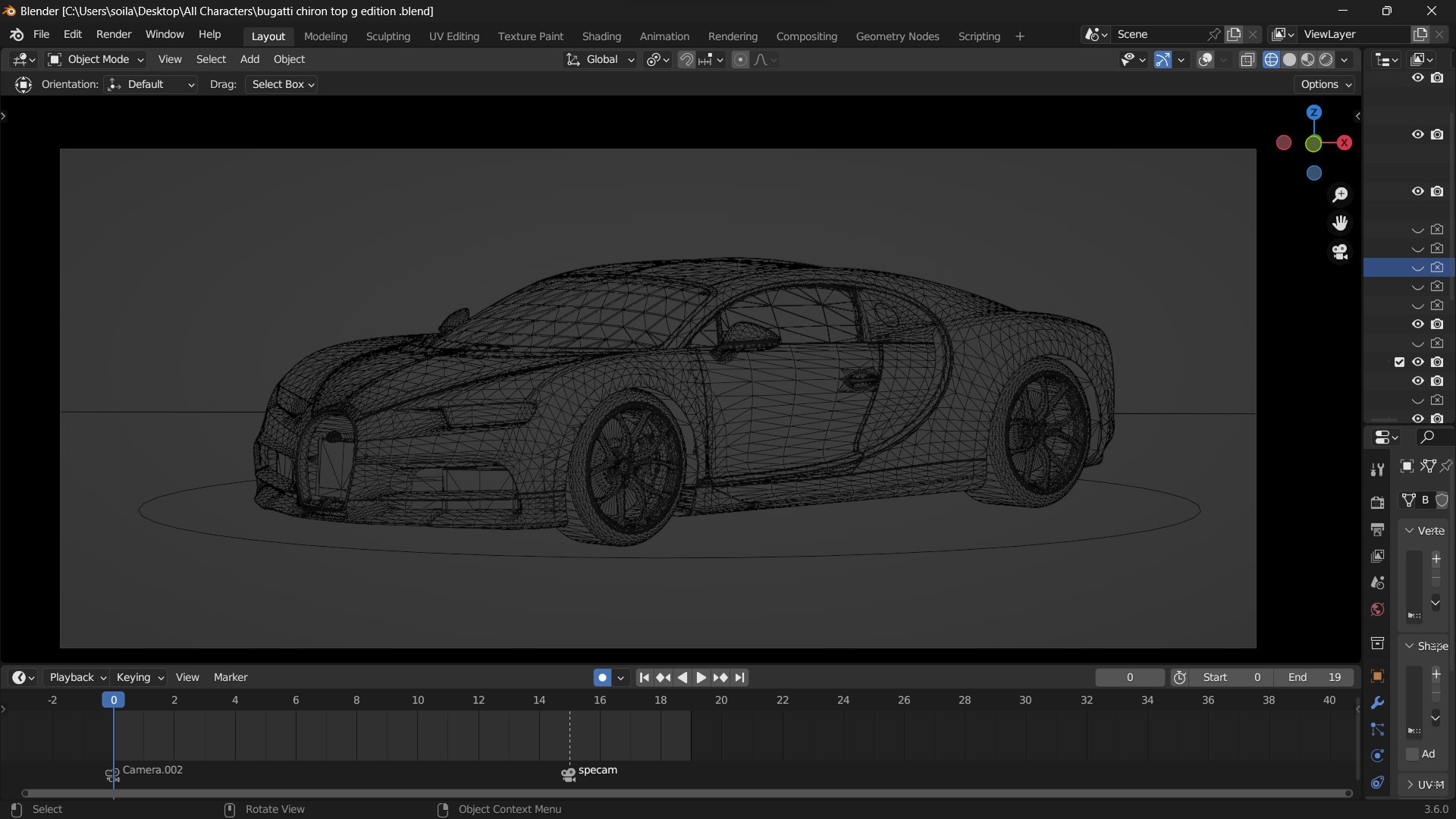Jump to the timeline start frame
The width and height of the screenshot is (1456, 819).
click(x=644, y=677)
